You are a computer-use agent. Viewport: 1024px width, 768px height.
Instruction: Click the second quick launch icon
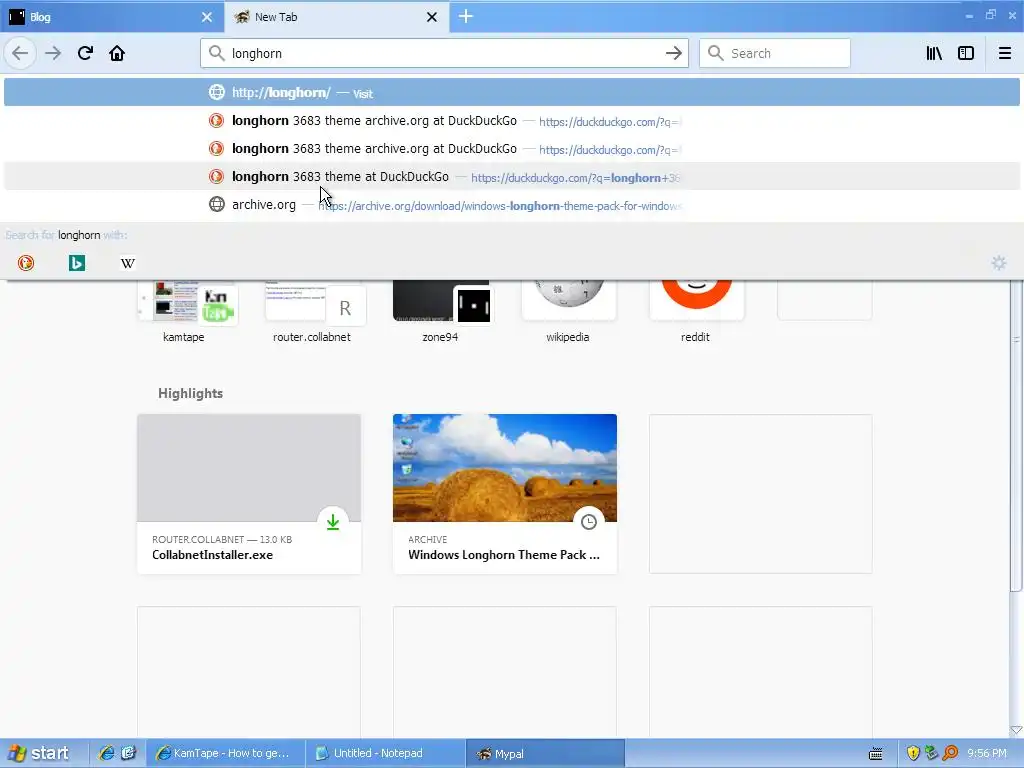click(128, 753)
